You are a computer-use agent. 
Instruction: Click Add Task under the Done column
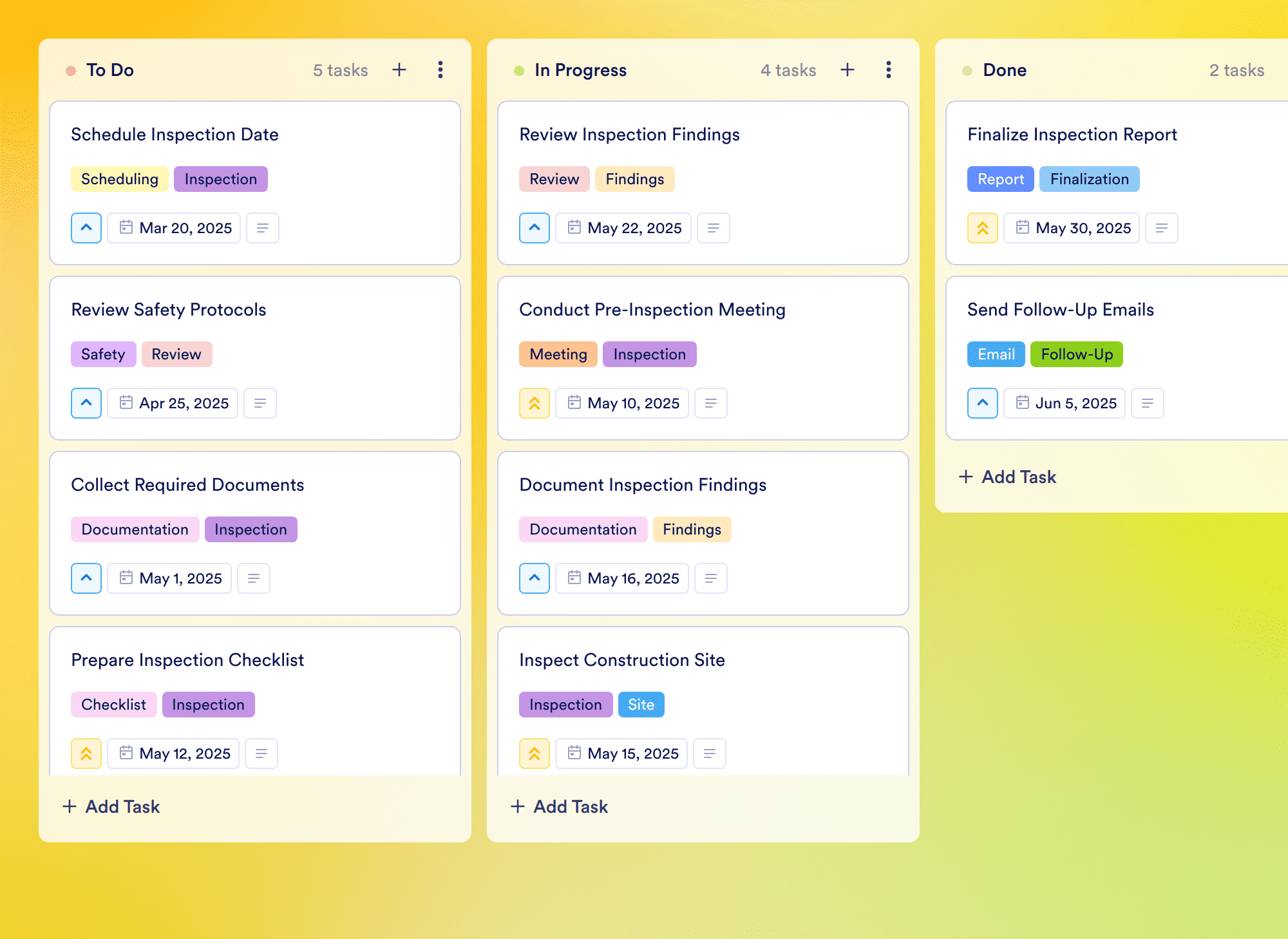point(1007,477)
